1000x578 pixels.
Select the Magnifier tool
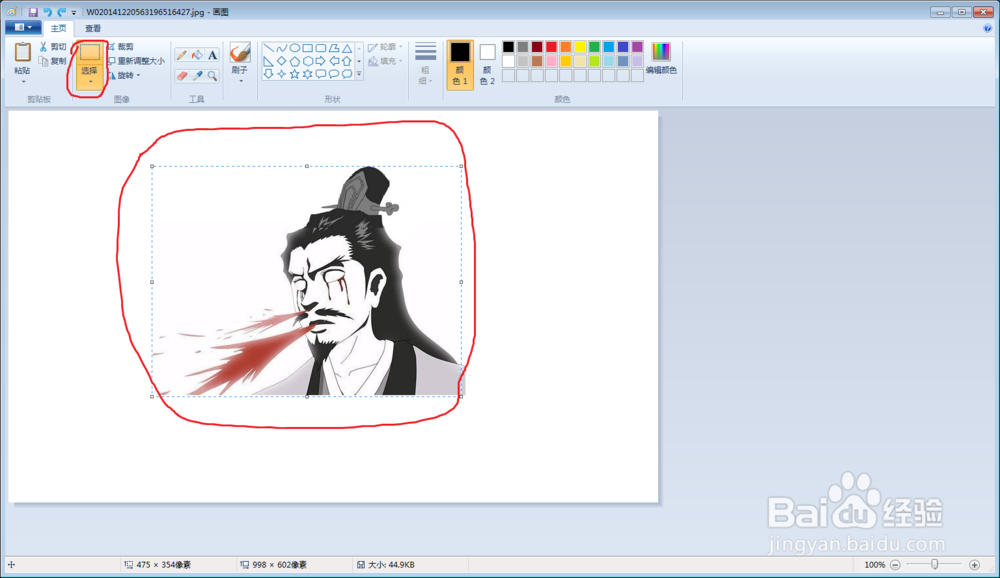pos(212,76)
